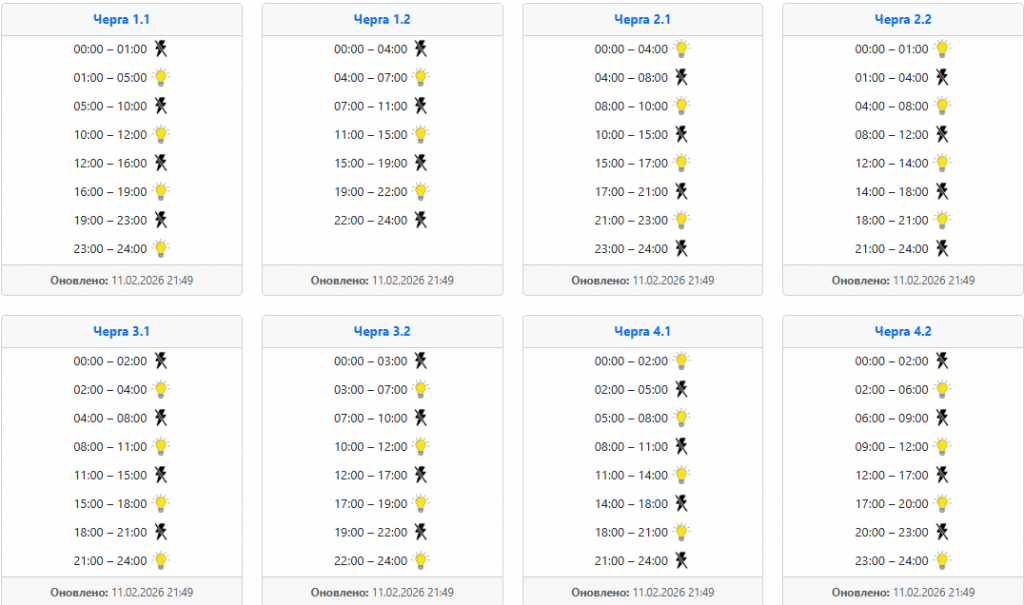The width and height of the screenshot is (1024, 605).
Task: Select the Черга 4.2 heading link
Action: coord(903,331)
